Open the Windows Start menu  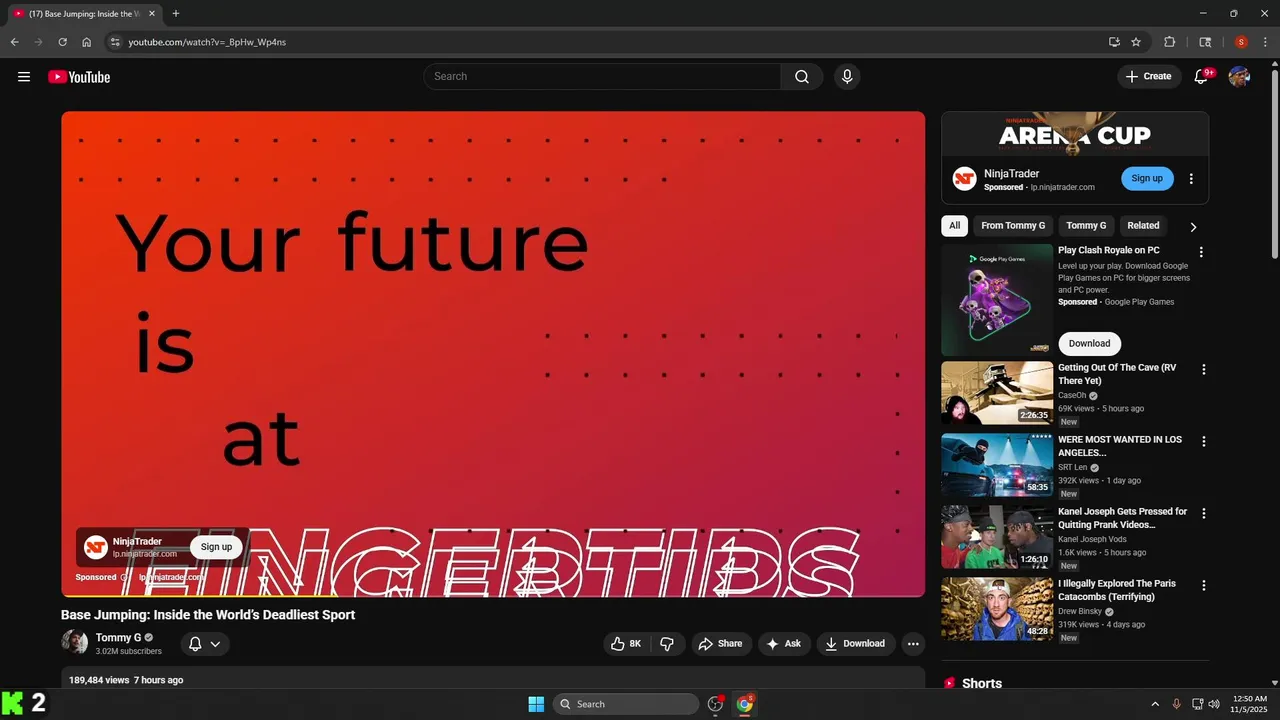536,704
